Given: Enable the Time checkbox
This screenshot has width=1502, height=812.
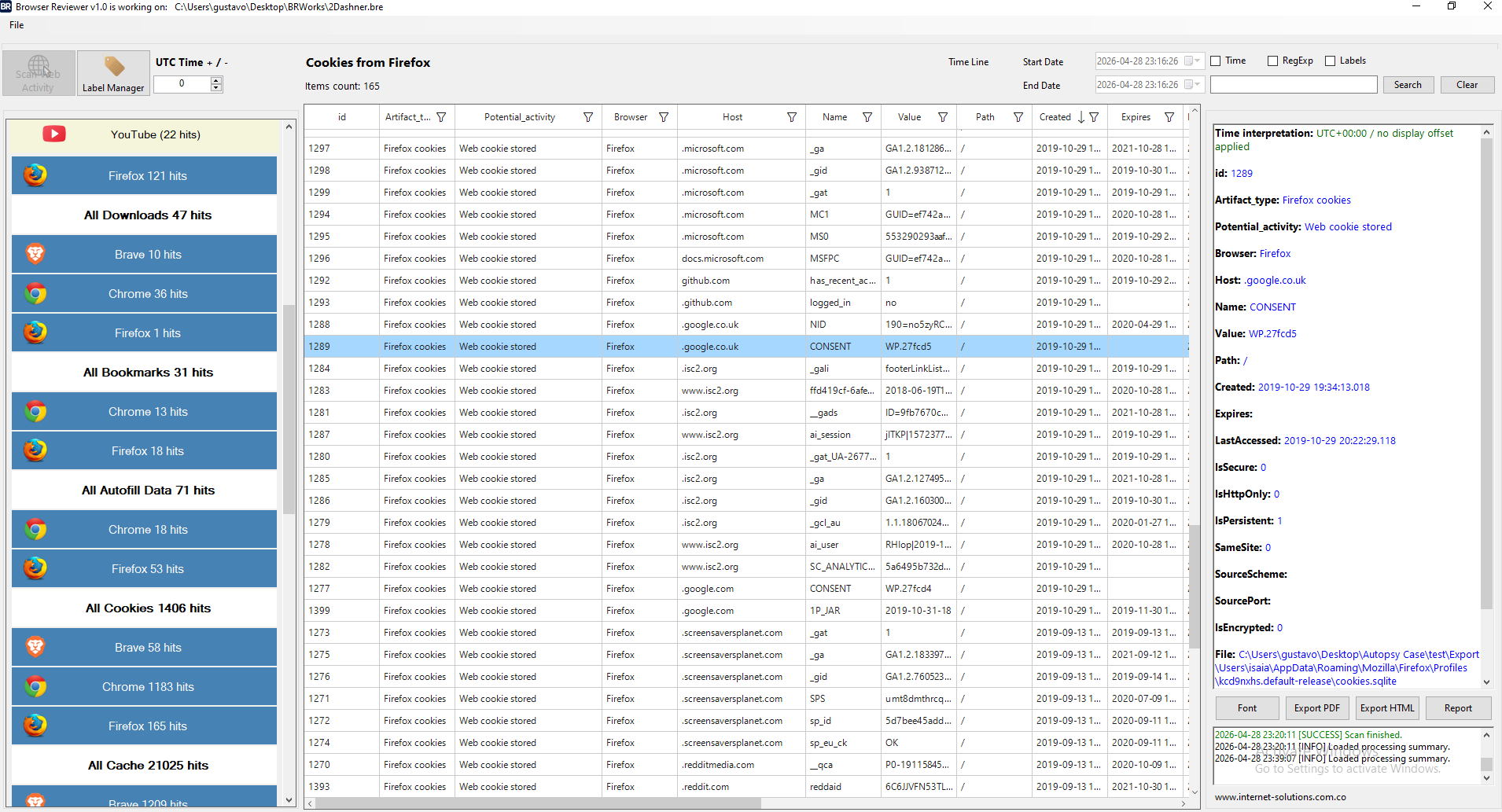Looking at the screenshot, I should 1216,61.
